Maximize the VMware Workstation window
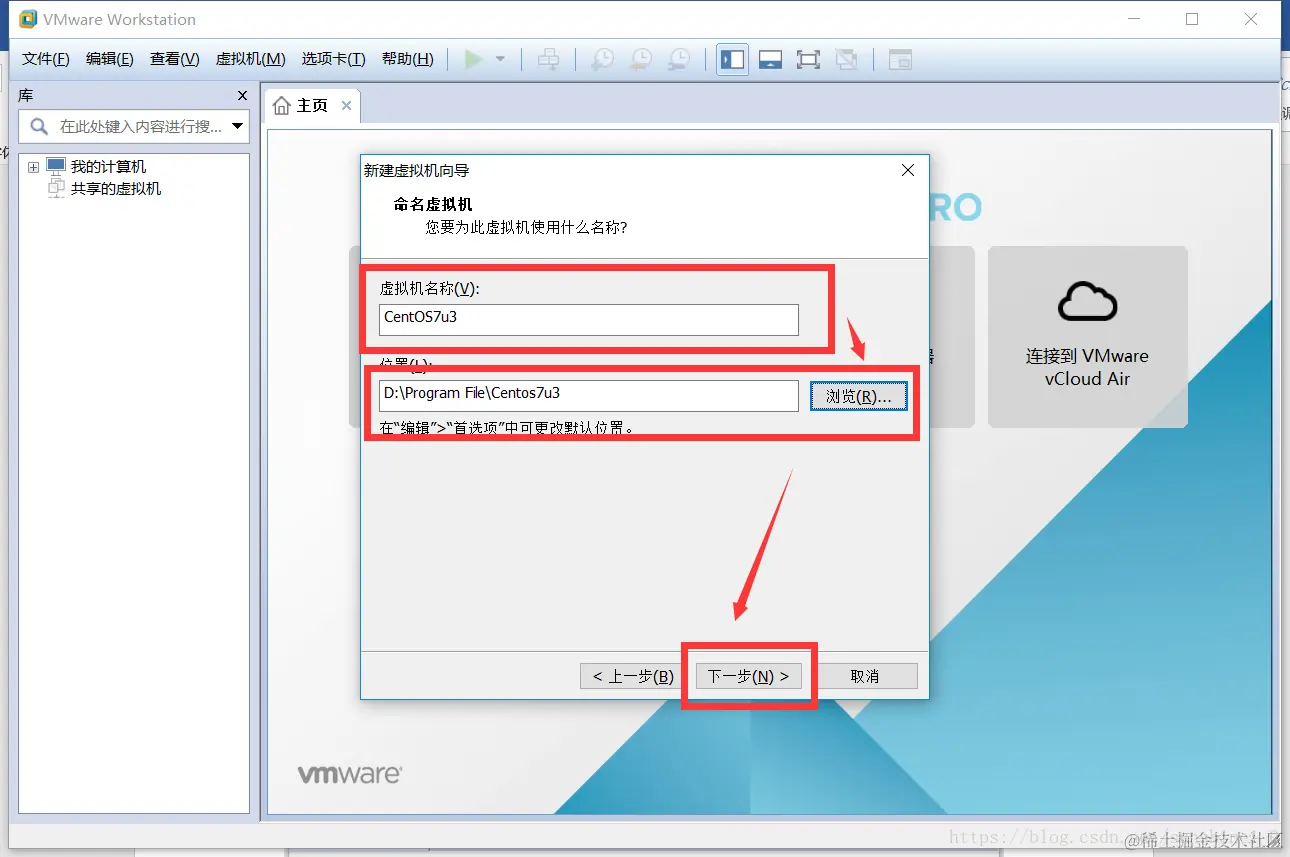Image resolution: width=1290 pixels, height=857 pixels. (x=1192, y=19)
